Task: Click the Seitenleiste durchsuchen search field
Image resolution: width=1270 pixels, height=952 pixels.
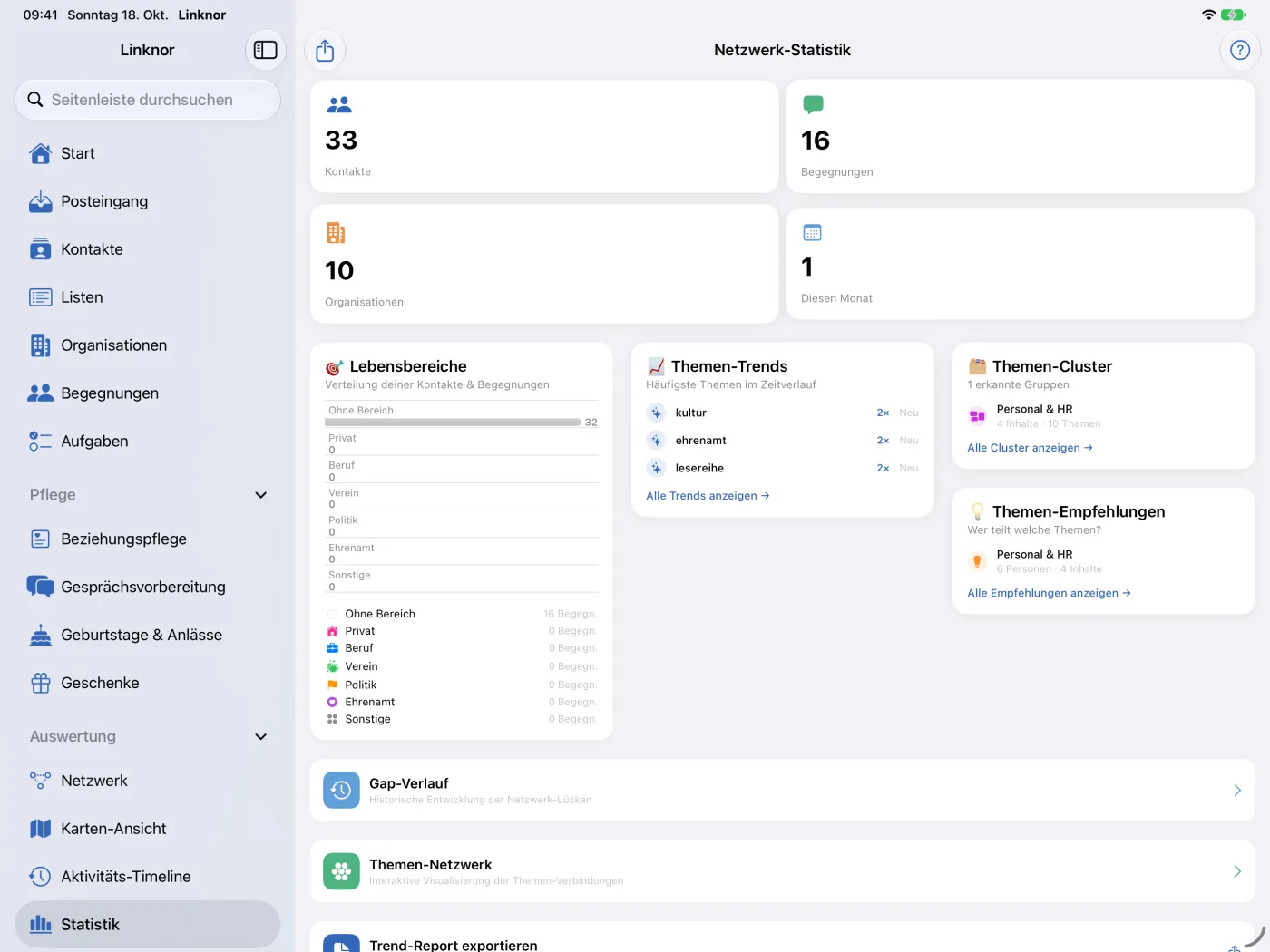Action: point(148,100)
